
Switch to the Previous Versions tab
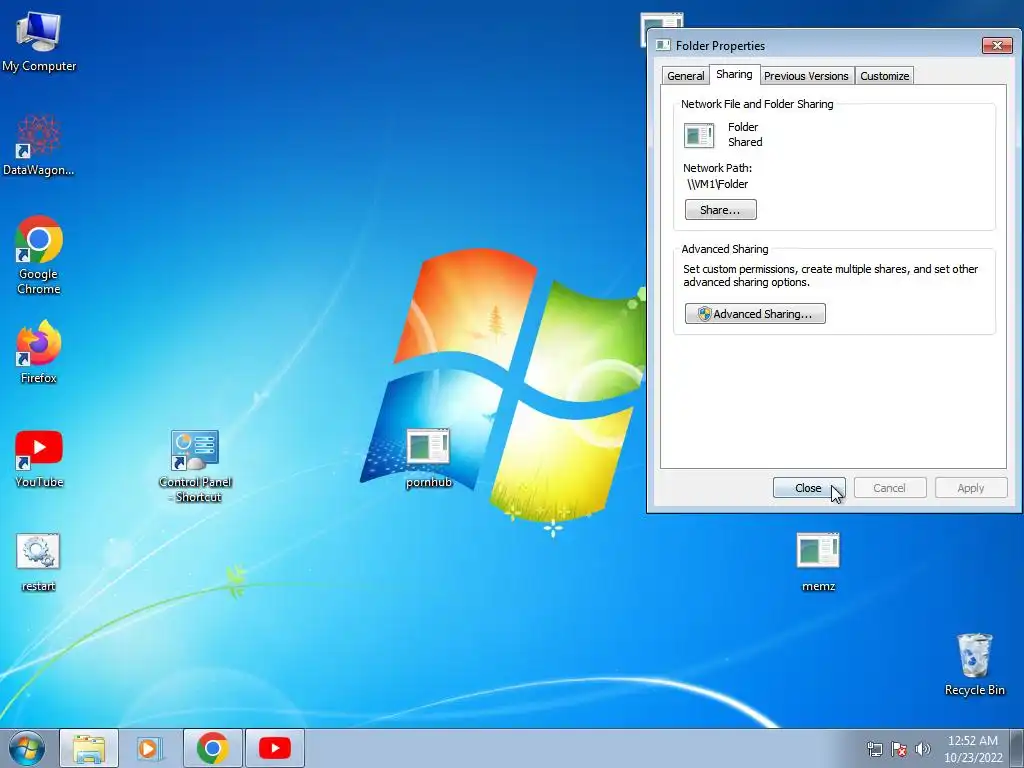pos(806,76)
